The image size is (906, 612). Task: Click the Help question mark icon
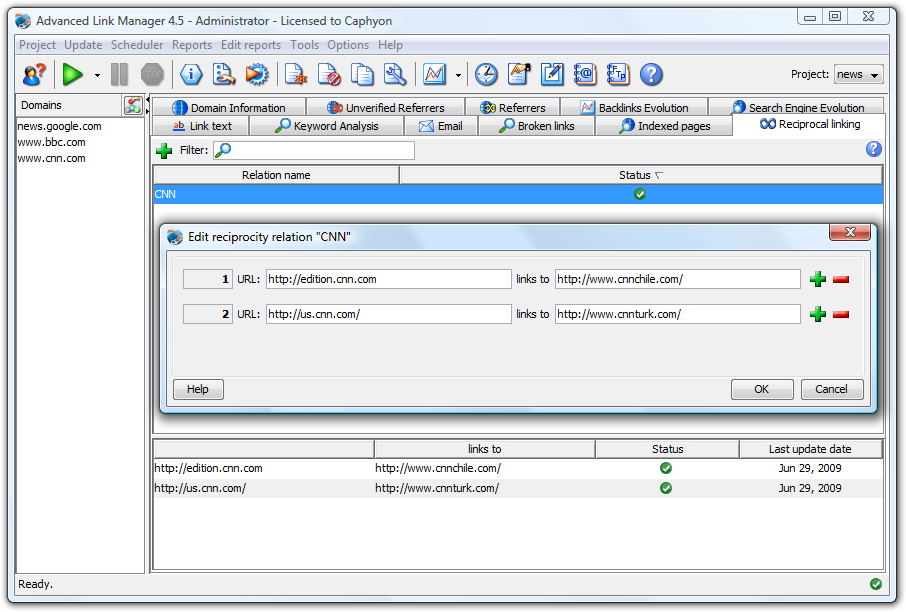(652, 74)
